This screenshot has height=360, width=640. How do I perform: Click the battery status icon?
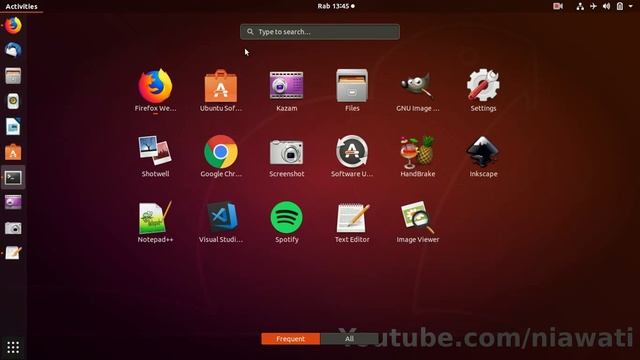(620, 6)
